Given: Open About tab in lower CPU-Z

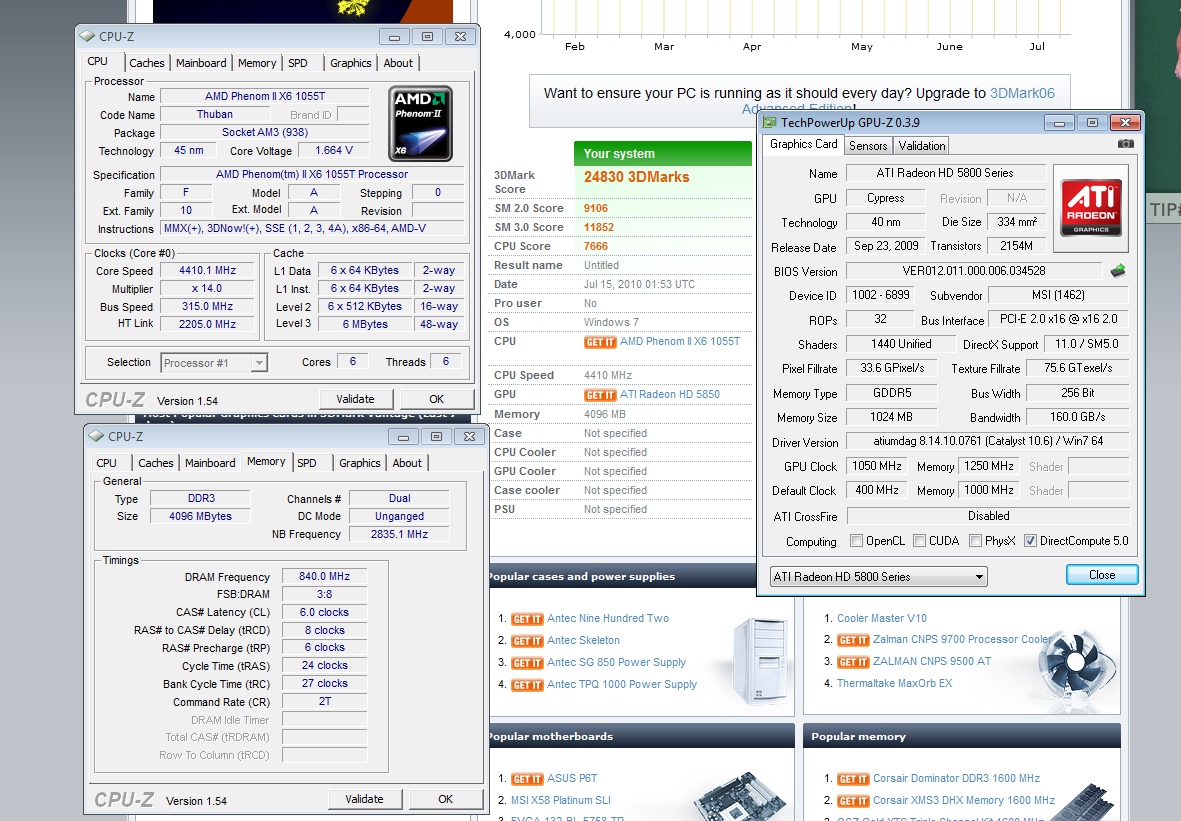Looking at the screenshot, I should coord(407,463).
